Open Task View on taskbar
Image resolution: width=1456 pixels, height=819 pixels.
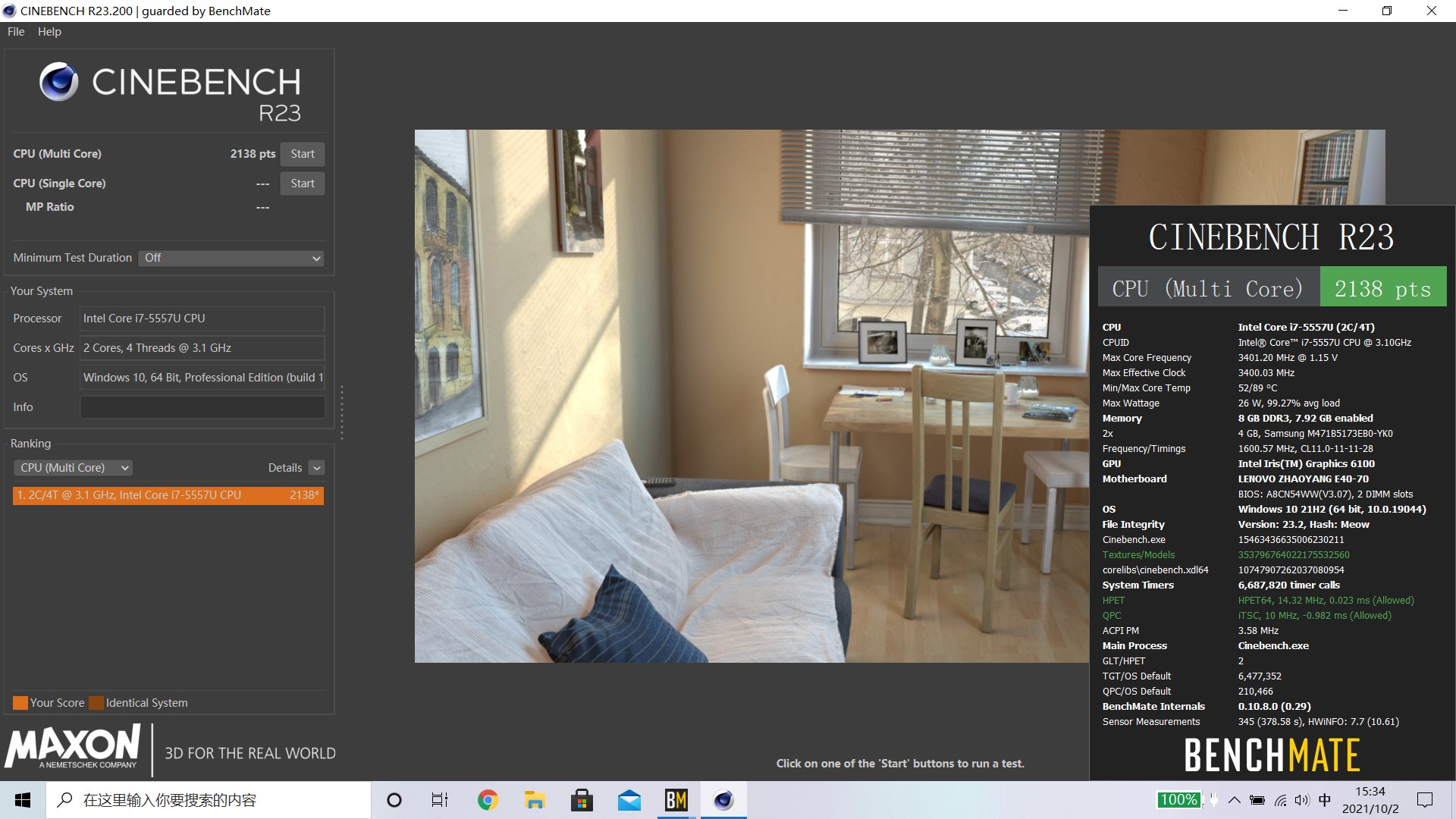[440, 800]
